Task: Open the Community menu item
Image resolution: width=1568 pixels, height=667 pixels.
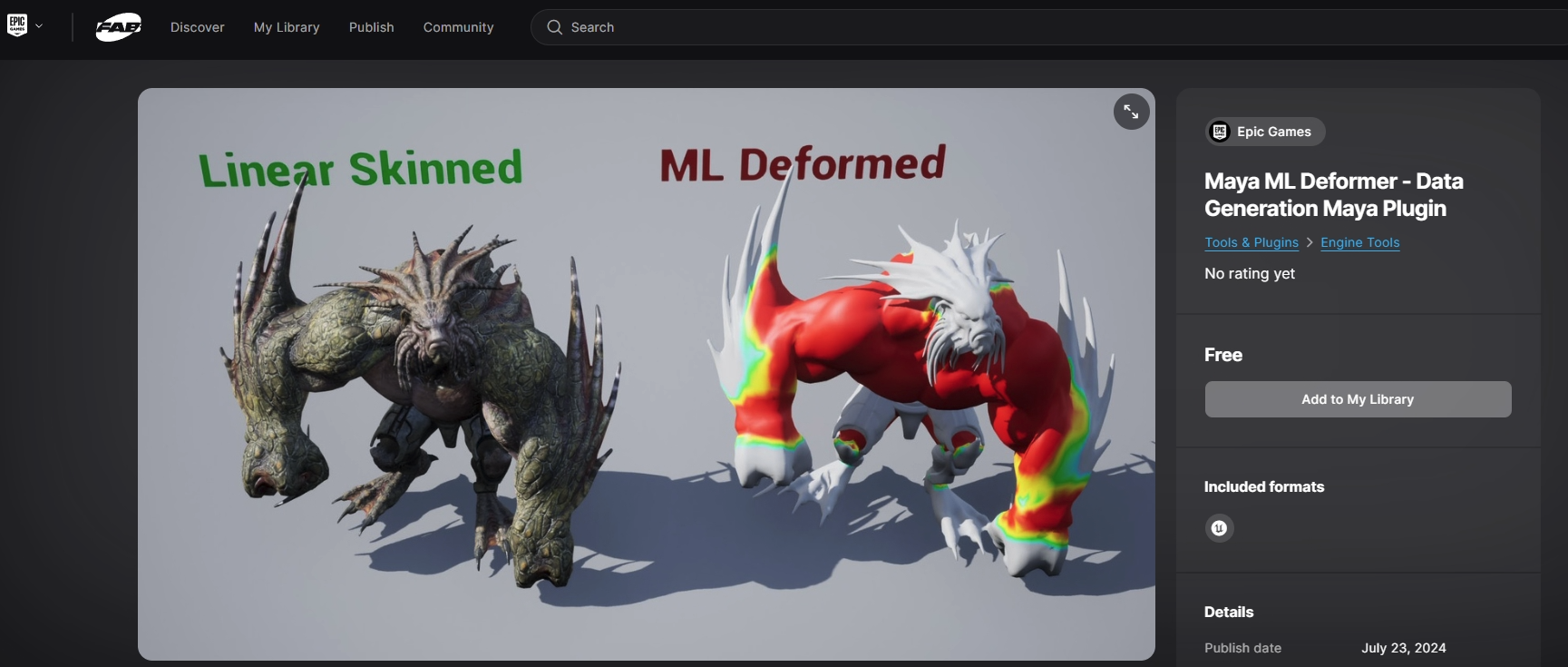Action: [x=459, y=27]
